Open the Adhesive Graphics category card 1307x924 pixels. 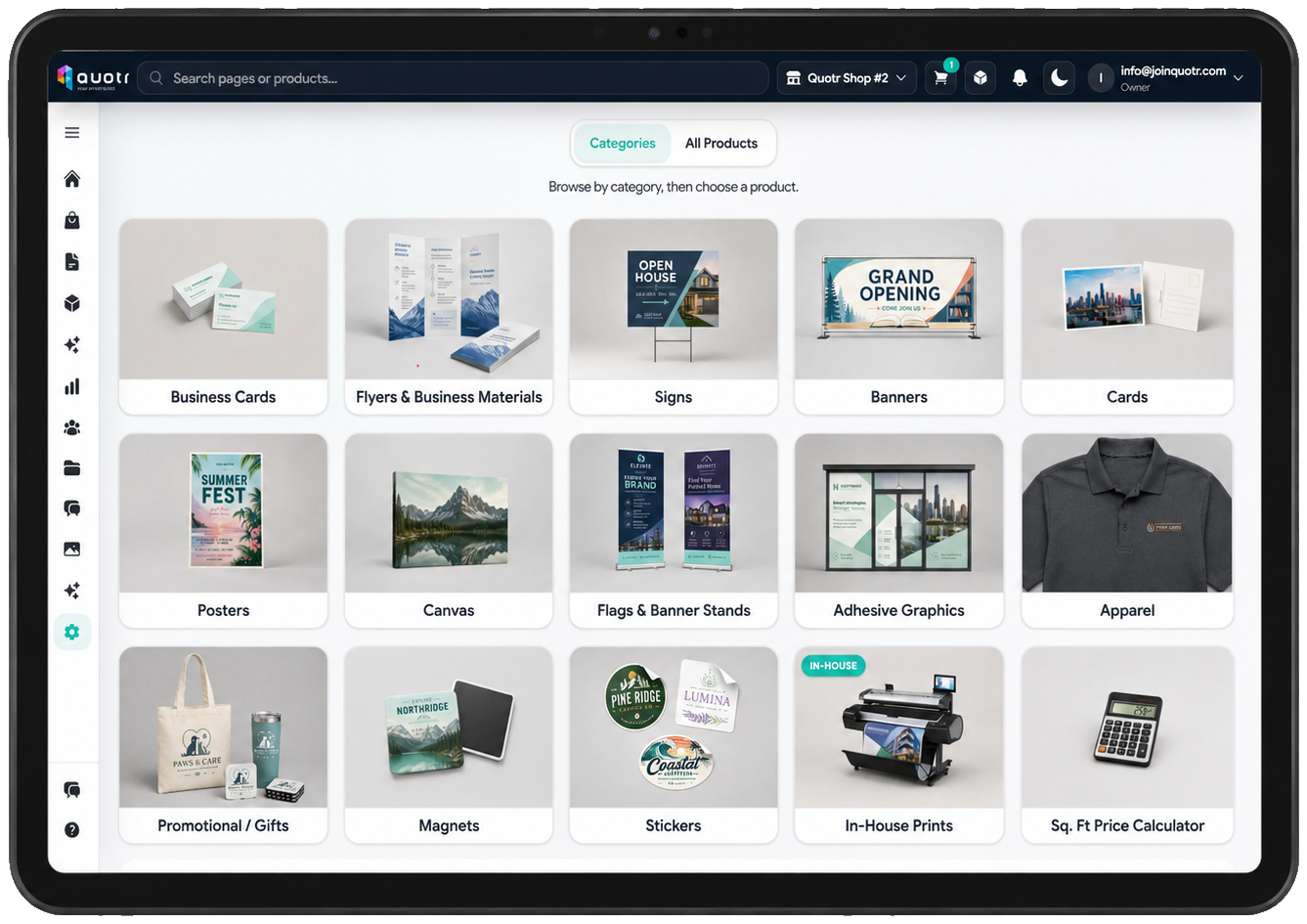pos(899,530)
